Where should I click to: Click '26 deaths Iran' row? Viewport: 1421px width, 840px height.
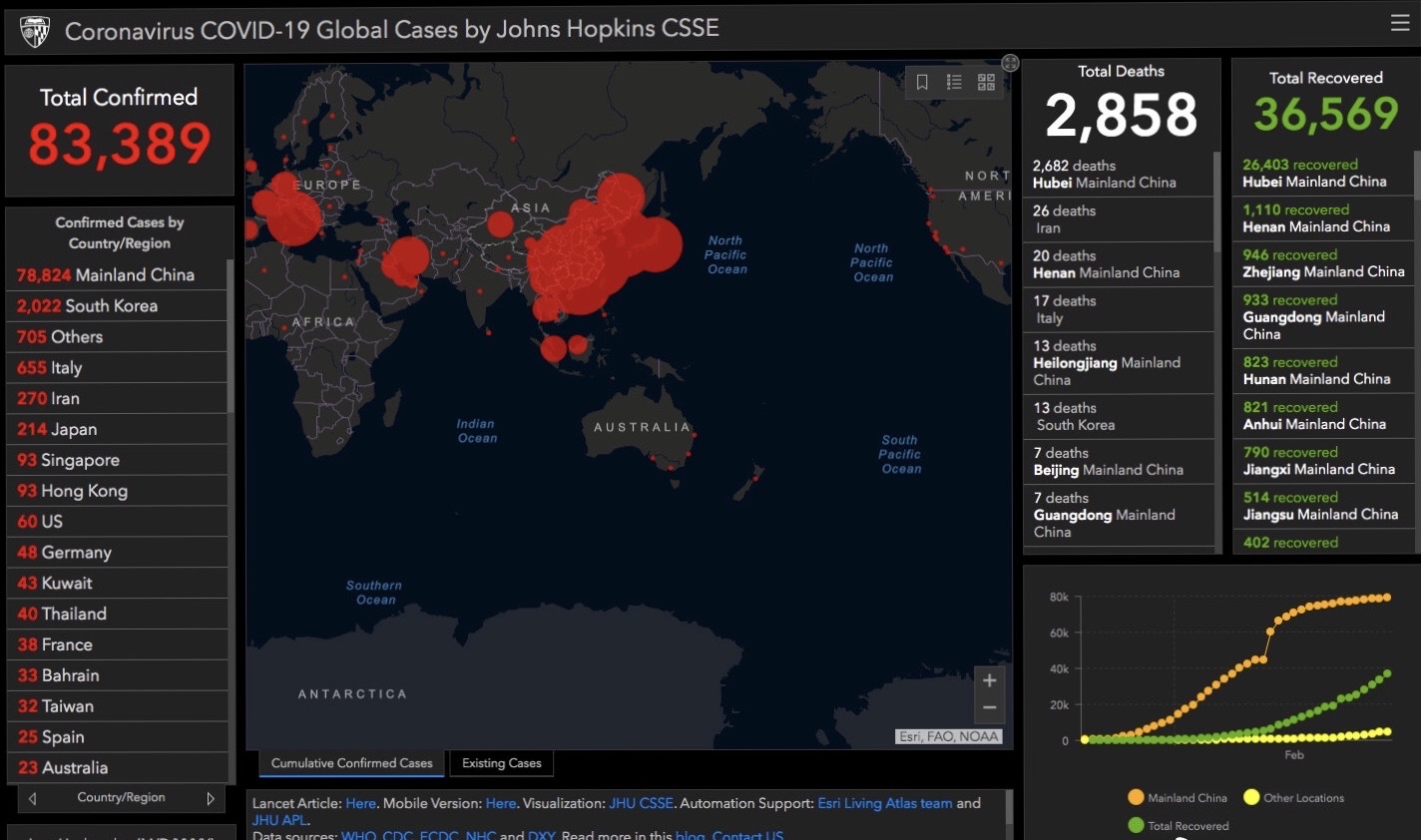pos(1119,219)
